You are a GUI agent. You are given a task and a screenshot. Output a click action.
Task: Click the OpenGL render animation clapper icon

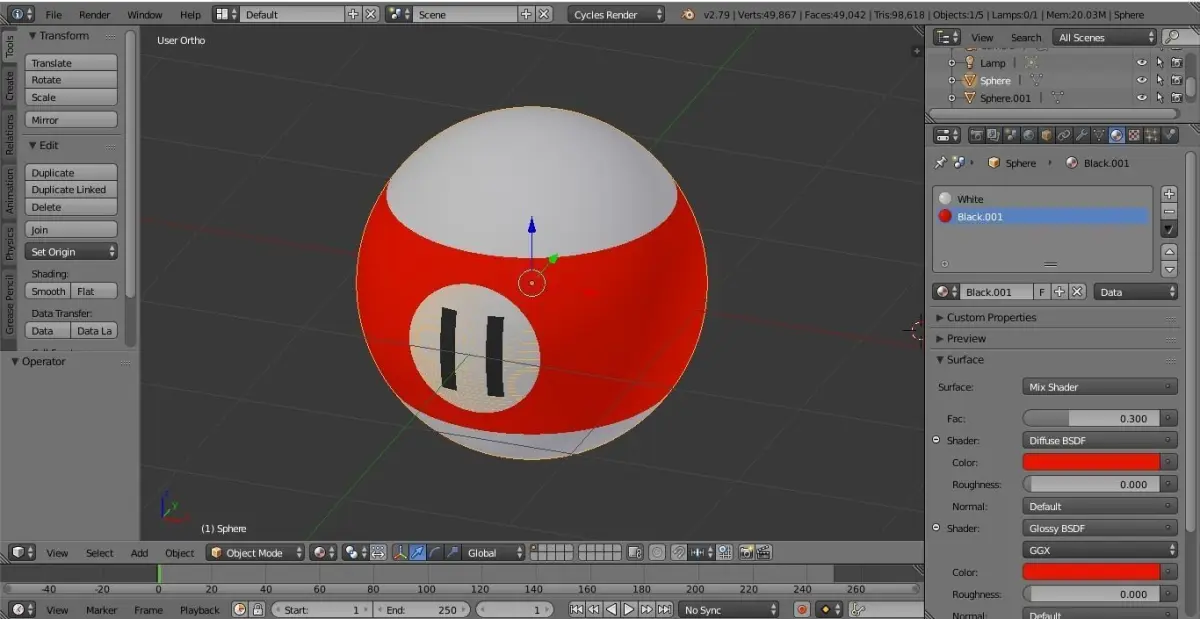pyautogui.click(x=764, y=552)
